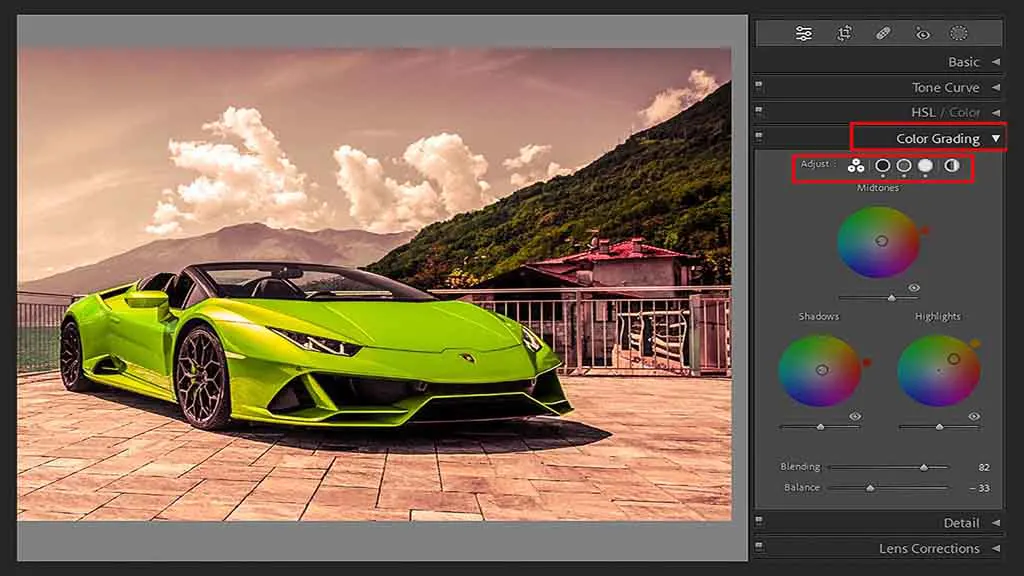1024x576 pixels.
Task: Select the Edit sliders tool icon
Action: click(x=804, y=33)
